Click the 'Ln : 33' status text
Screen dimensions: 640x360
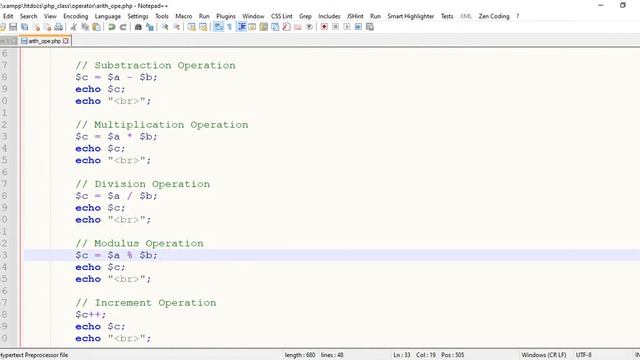402,355
